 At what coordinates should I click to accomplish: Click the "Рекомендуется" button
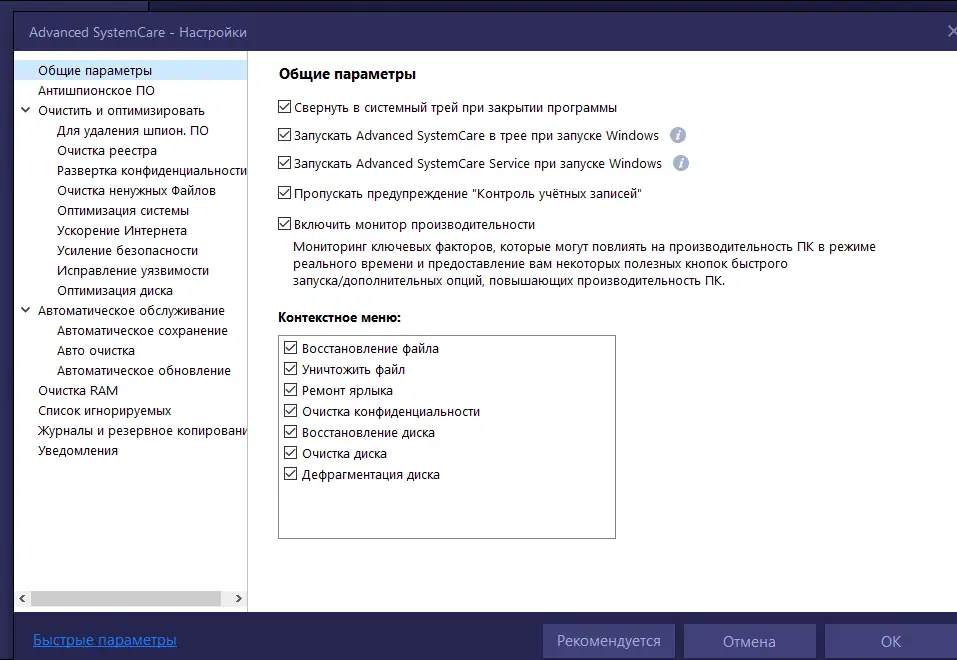coord(609,641)
